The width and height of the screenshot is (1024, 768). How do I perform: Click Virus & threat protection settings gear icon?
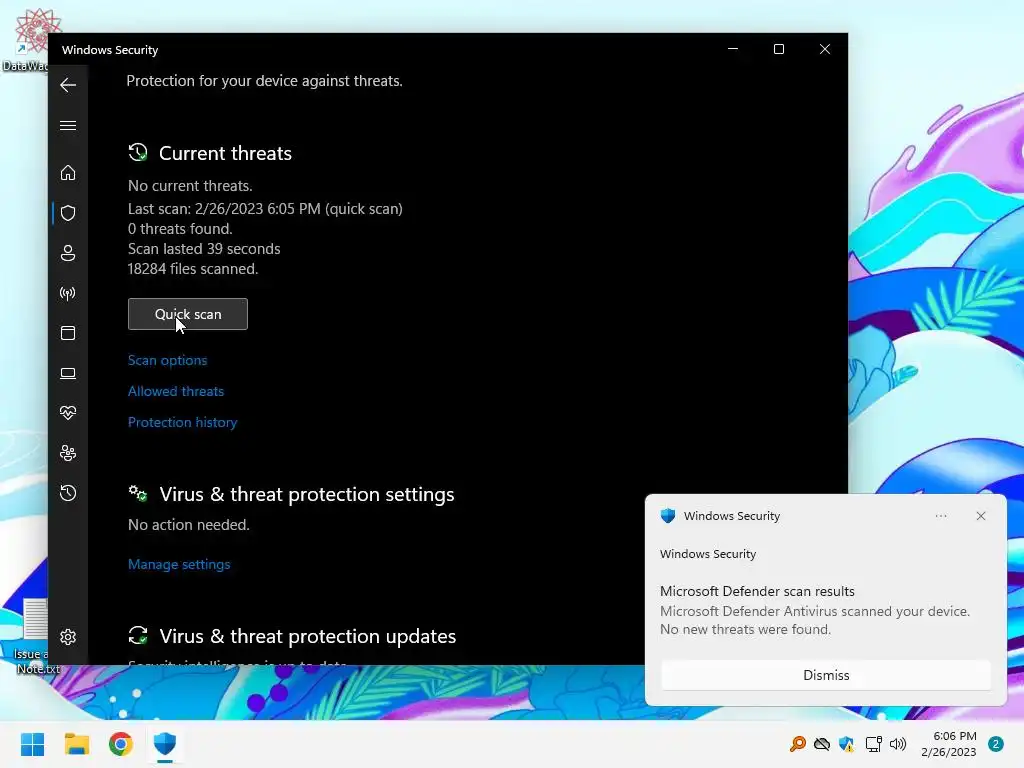(138, 494)
